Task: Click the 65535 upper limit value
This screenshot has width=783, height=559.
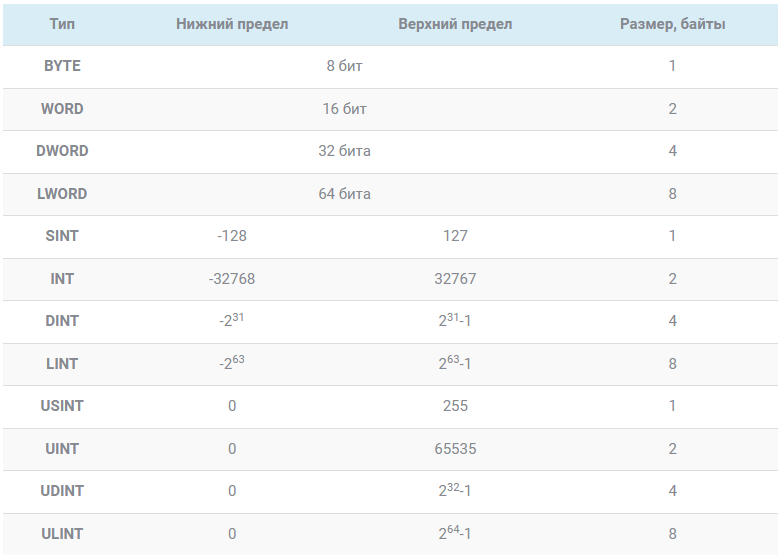Action: pos(455,449)
